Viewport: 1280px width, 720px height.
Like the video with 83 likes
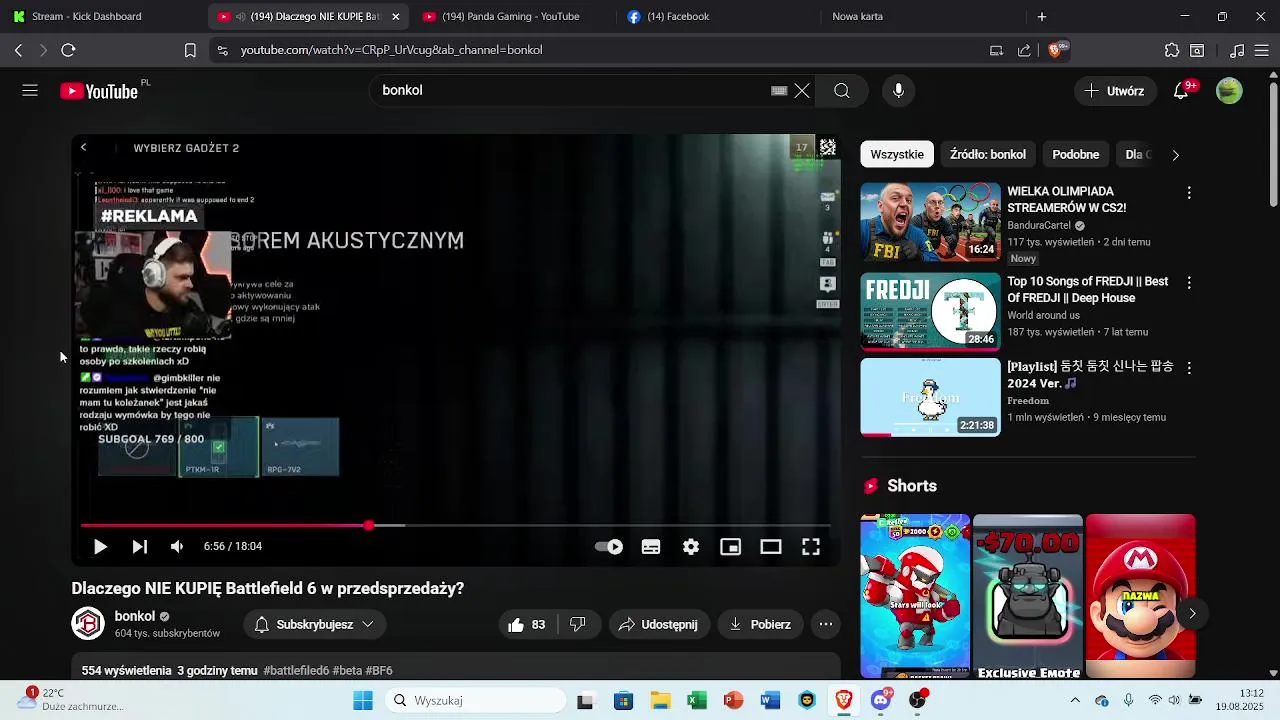point(527,624)
